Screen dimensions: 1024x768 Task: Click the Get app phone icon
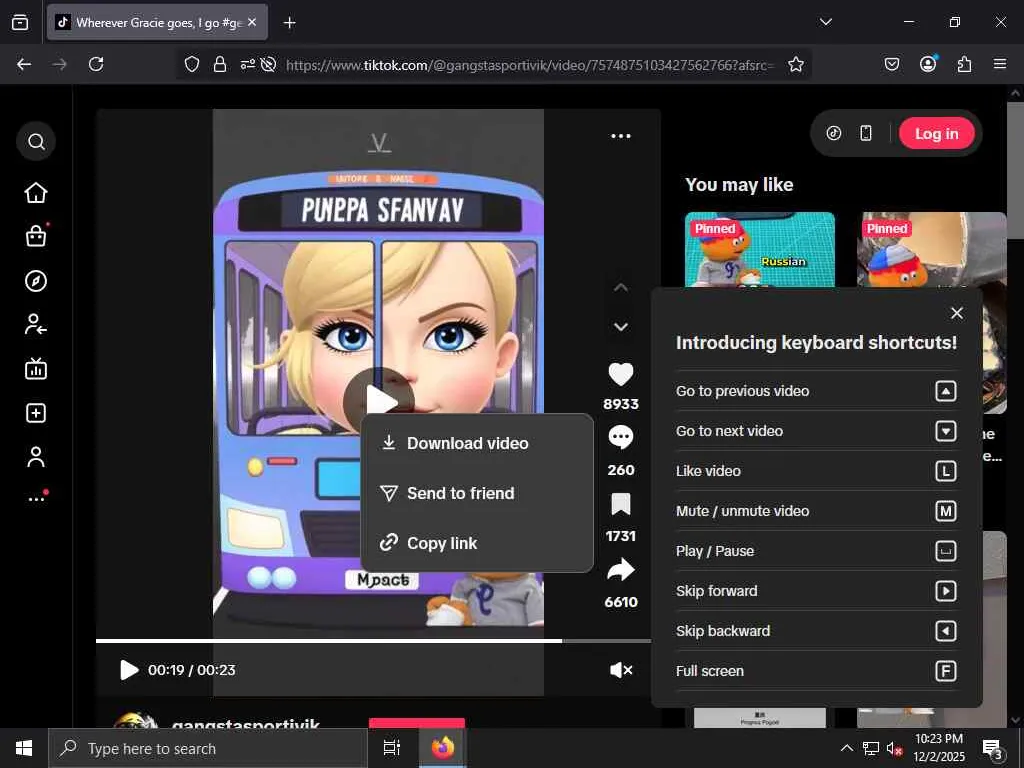(866, 133)
